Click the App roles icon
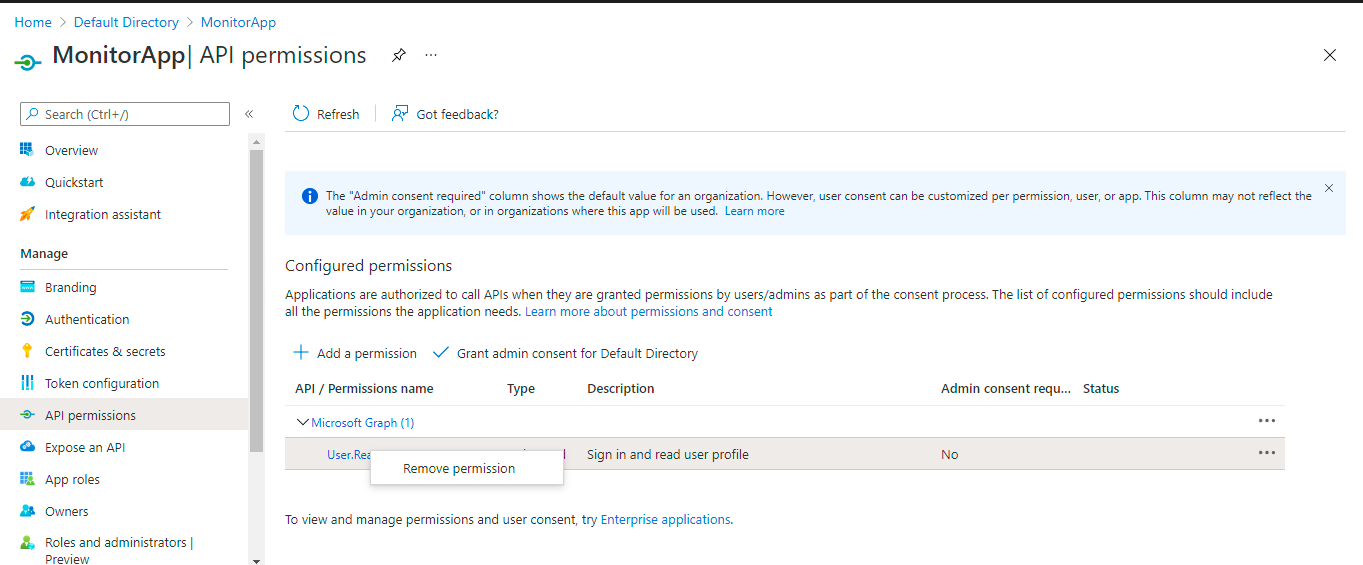Viewport: 1363px width, 565px height. point(27,479)
